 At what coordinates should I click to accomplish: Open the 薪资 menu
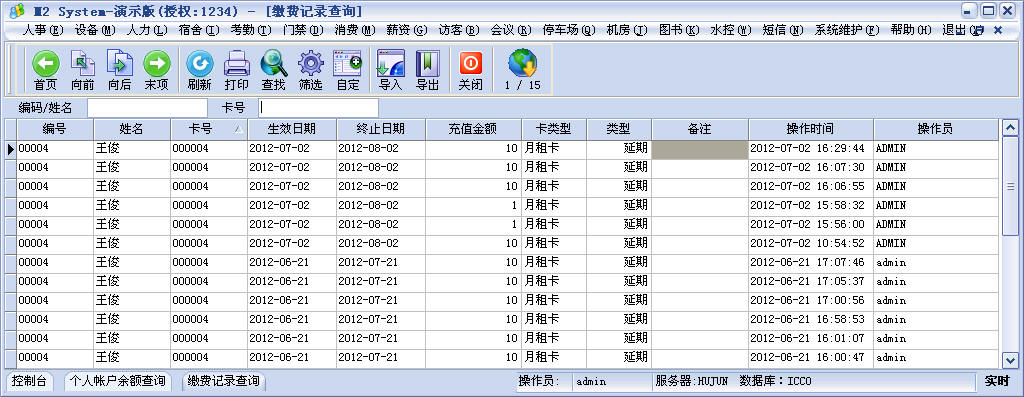[407, 31]
